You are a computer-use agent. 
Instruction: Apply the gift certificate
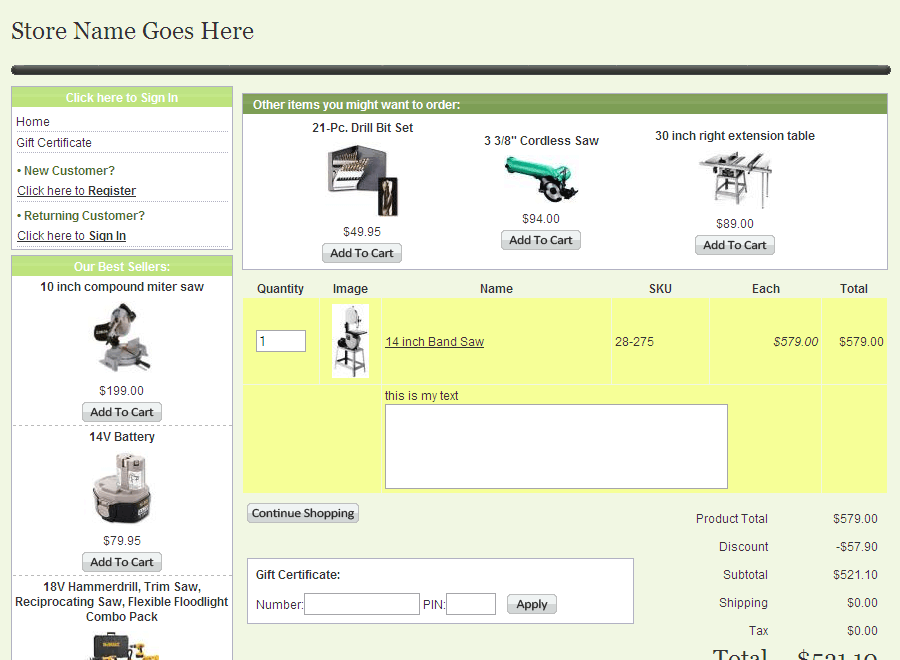532,604
